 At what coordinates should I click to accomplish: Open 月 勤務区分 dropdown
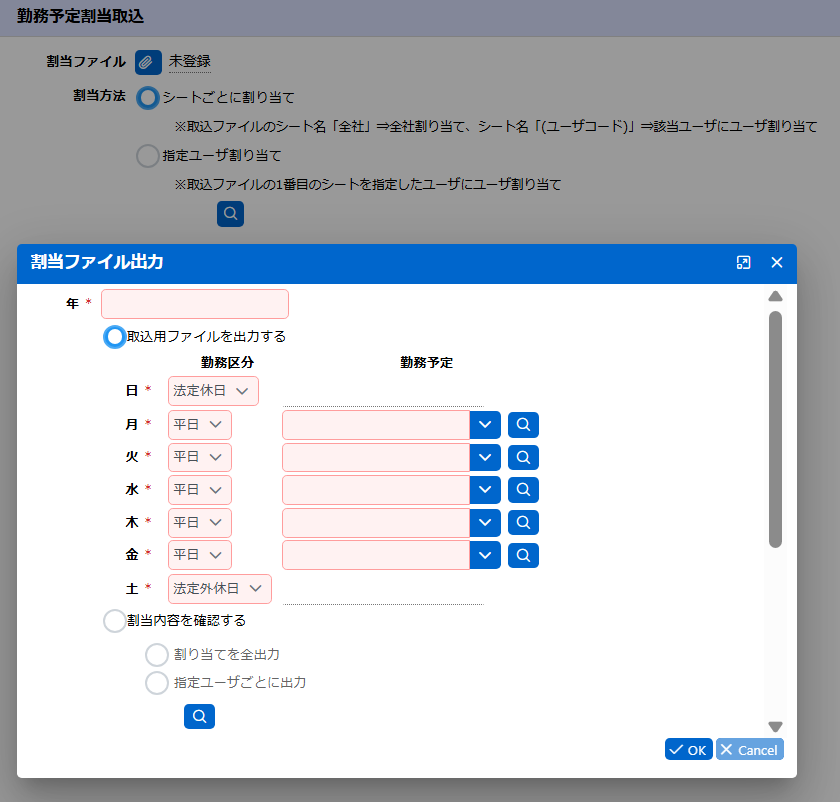(200, 425)
